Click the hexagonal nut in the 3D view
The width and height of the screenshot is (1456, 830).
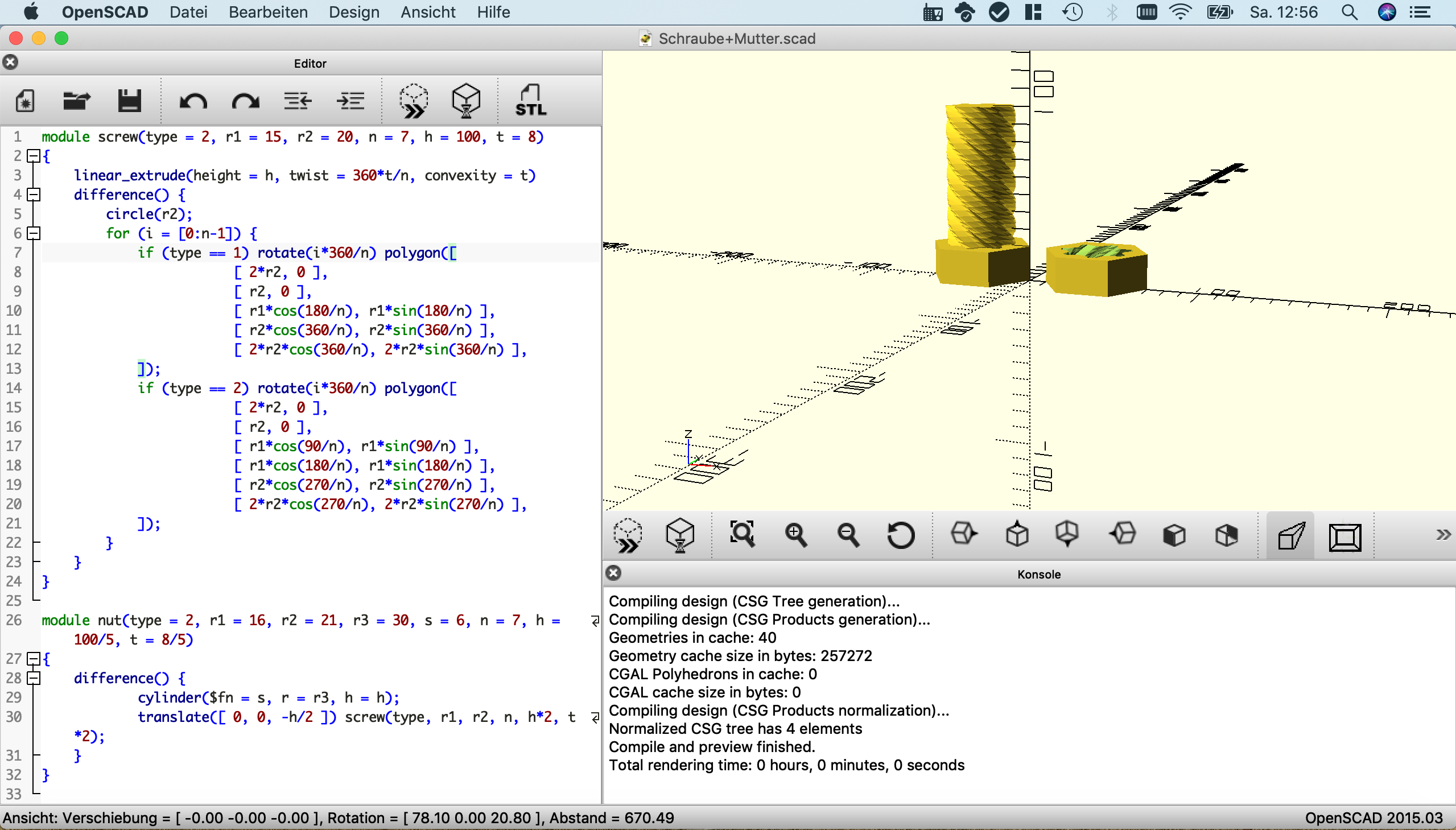[1096, 269]
